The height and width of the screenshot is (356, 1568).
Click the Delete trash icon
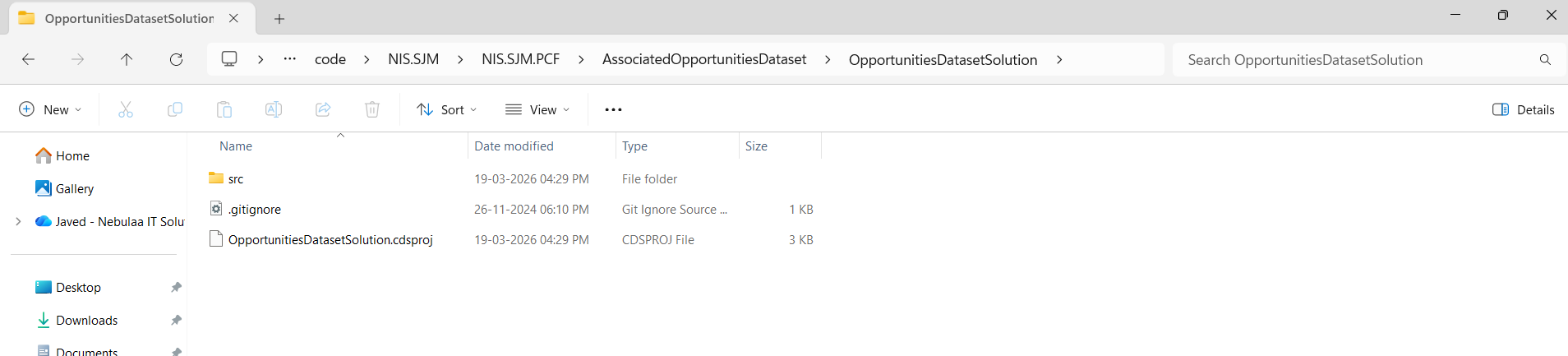[x=372, y=109]
